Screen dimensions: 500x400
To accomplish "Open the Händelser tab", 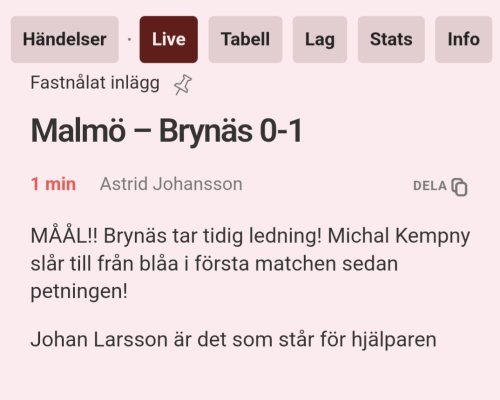I will pyautogui.click(x=65, y=39).
